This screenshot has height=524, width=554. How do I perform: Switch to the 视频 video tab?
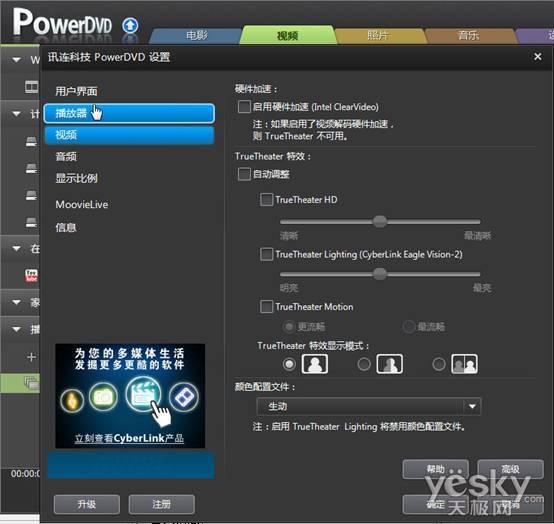(x=287, y=35)
